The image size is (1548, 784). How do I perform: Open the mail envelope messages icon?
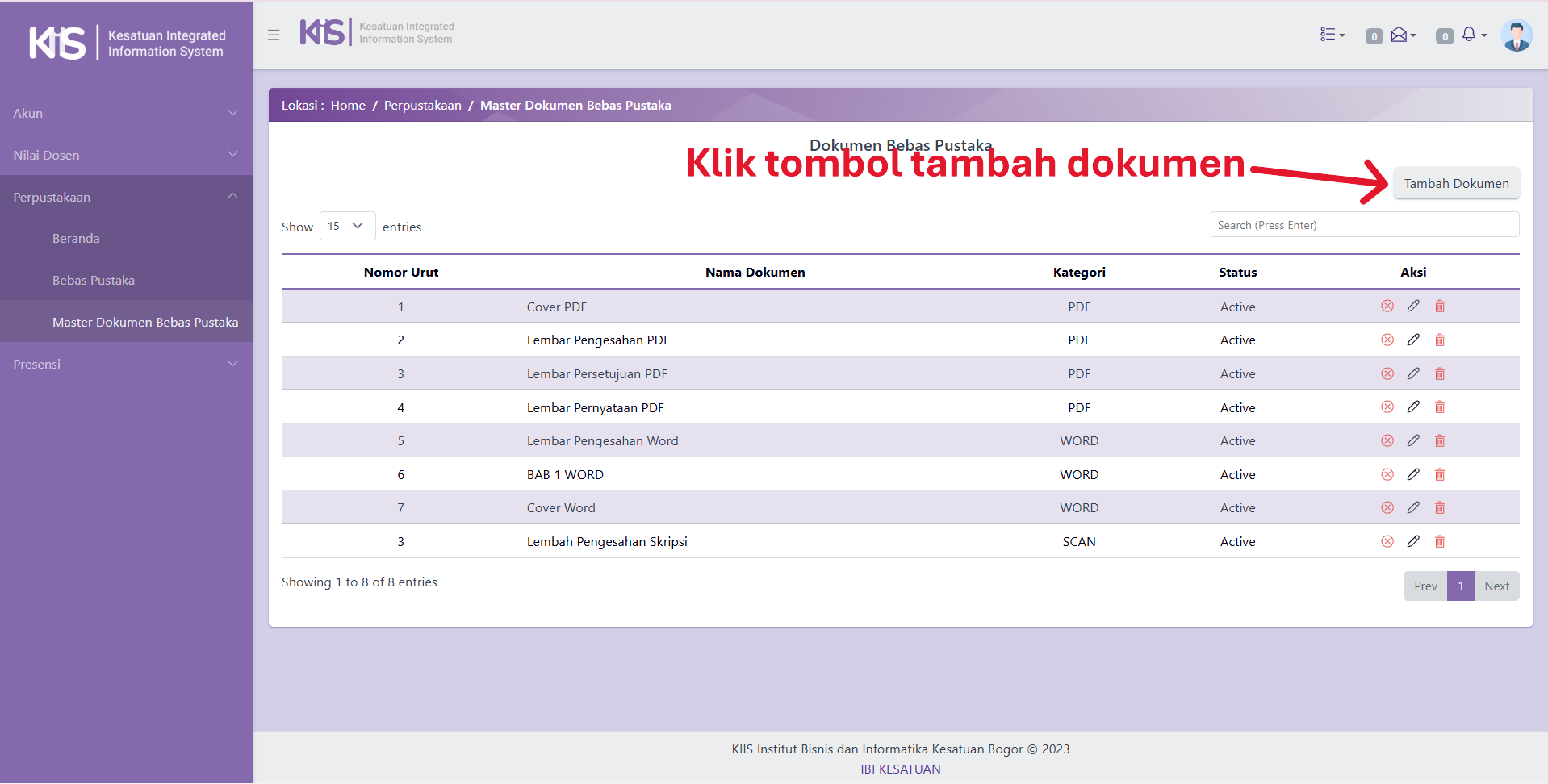[x=1402, y=35]
